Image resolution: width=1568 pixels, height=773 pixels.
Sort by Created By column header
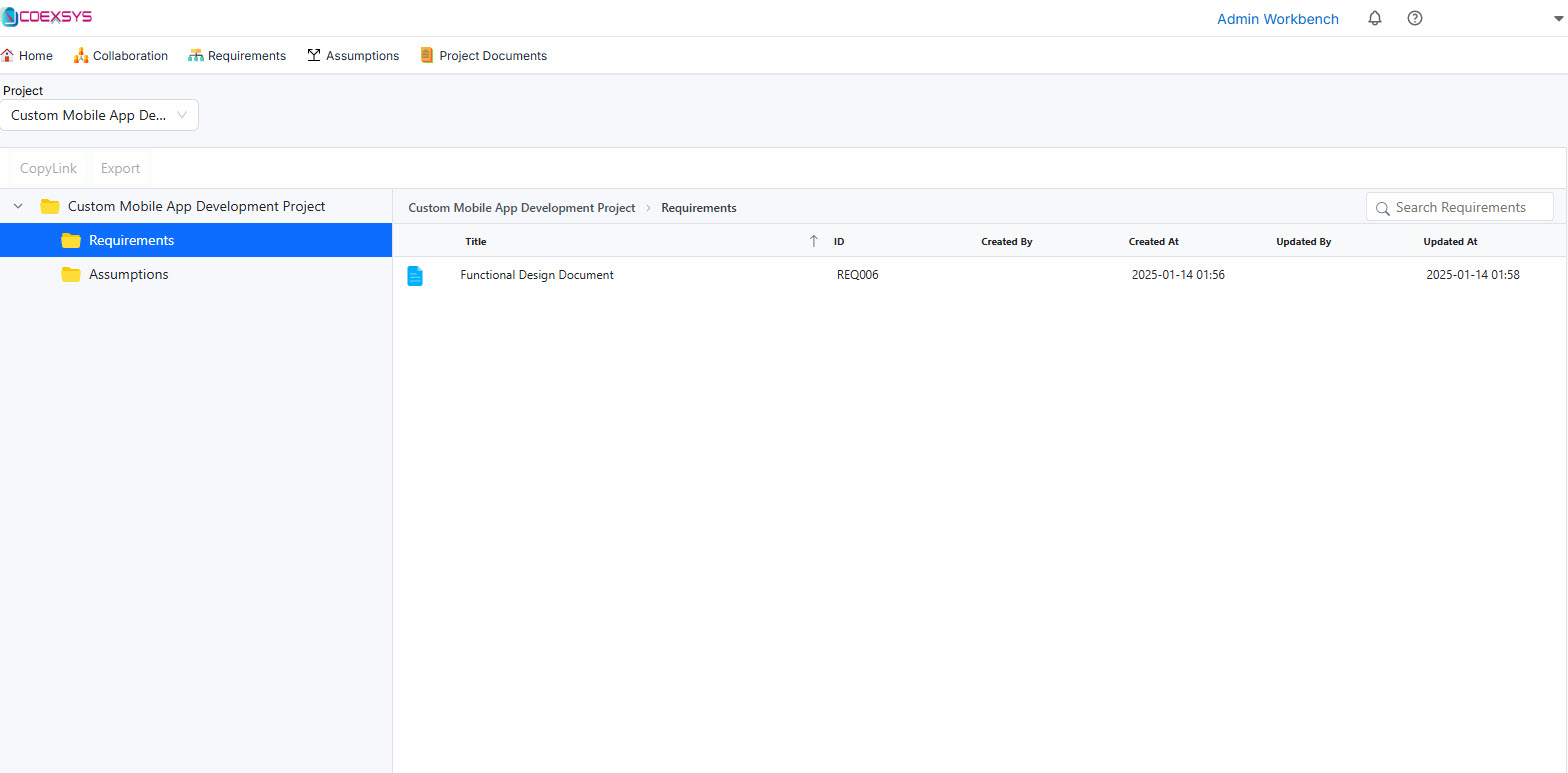[x=1007, y=242]
